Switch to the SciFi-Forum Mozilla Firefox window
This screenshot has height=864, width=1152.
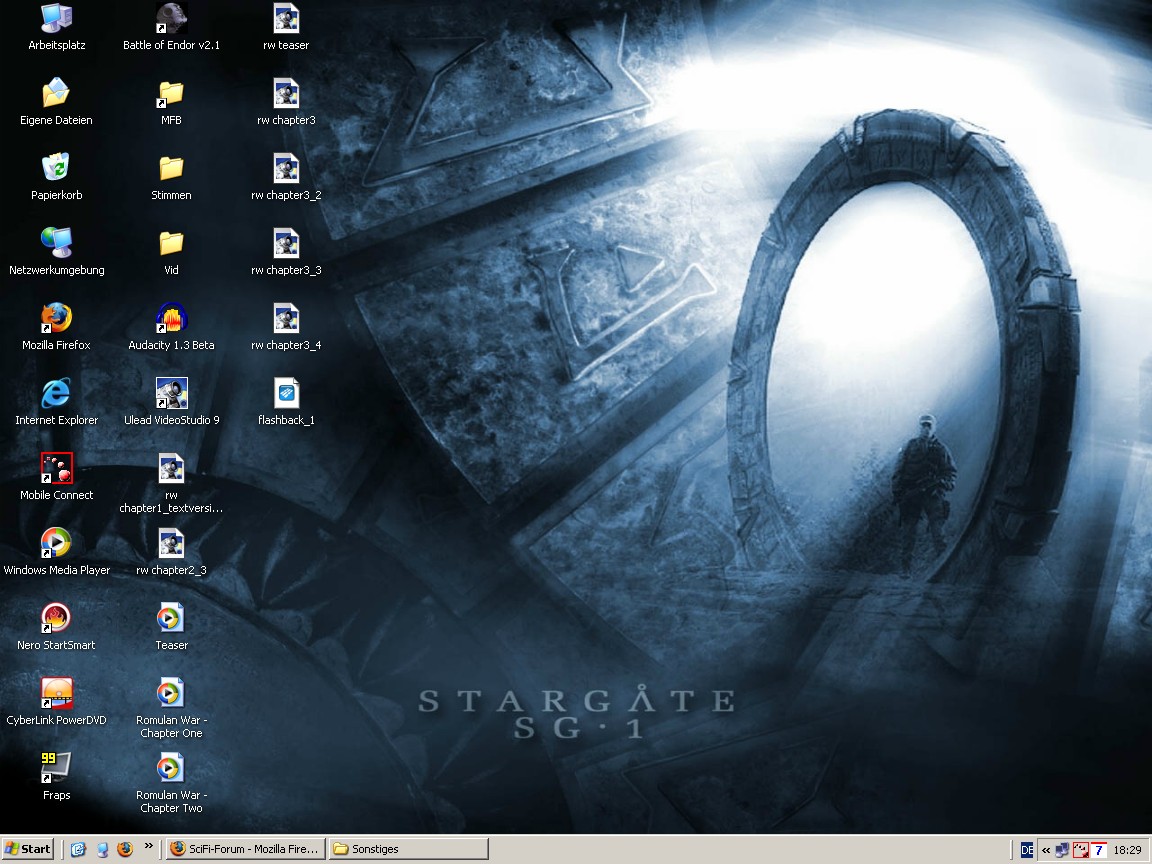(x=244, y=849)
